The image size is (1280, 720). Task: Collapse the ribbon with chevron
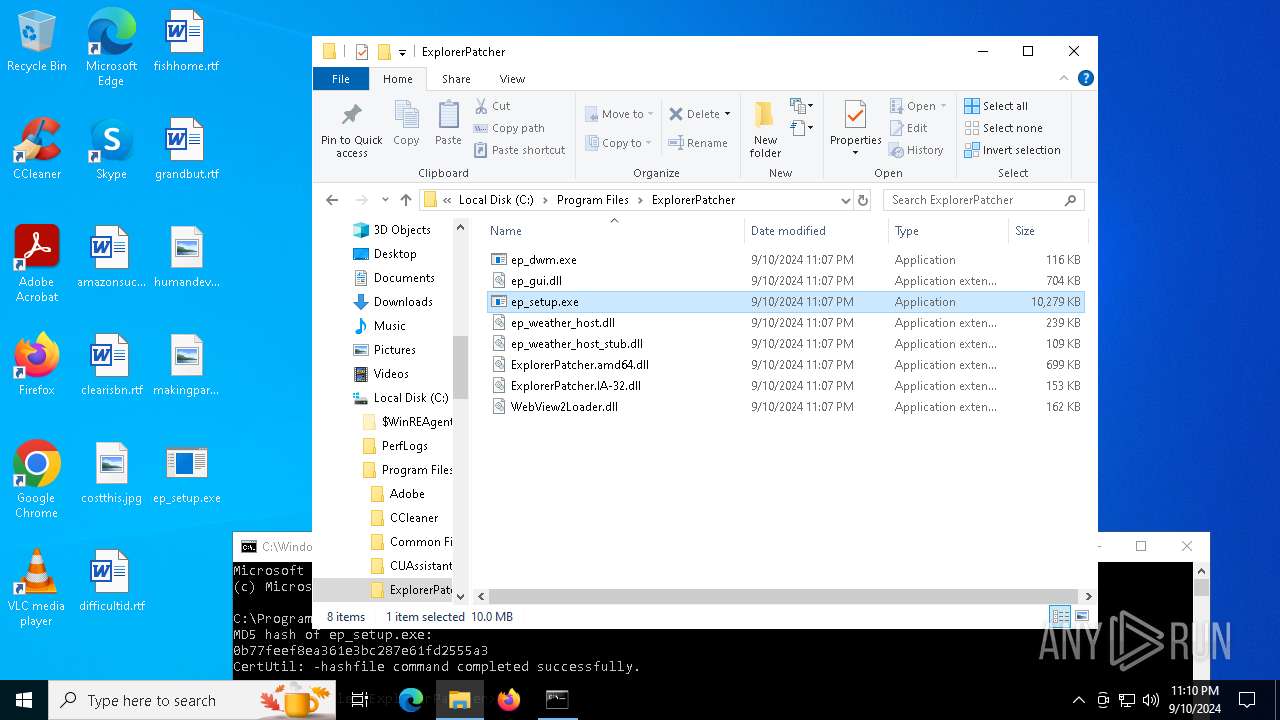coord(1065,78)
